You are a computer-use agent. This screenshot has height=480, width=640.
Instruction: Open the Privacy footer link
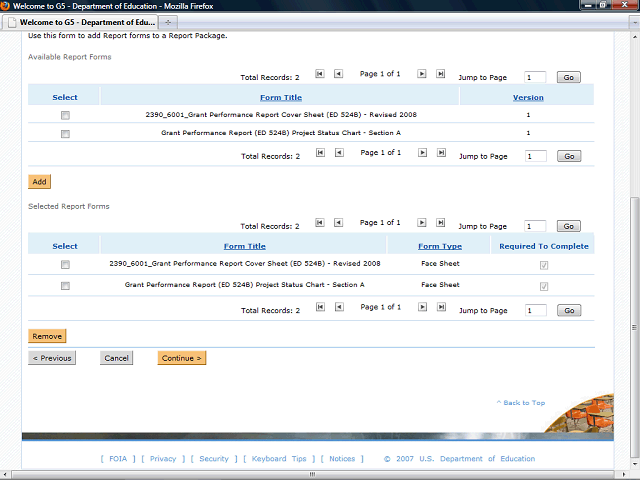[x=163, y=459]
